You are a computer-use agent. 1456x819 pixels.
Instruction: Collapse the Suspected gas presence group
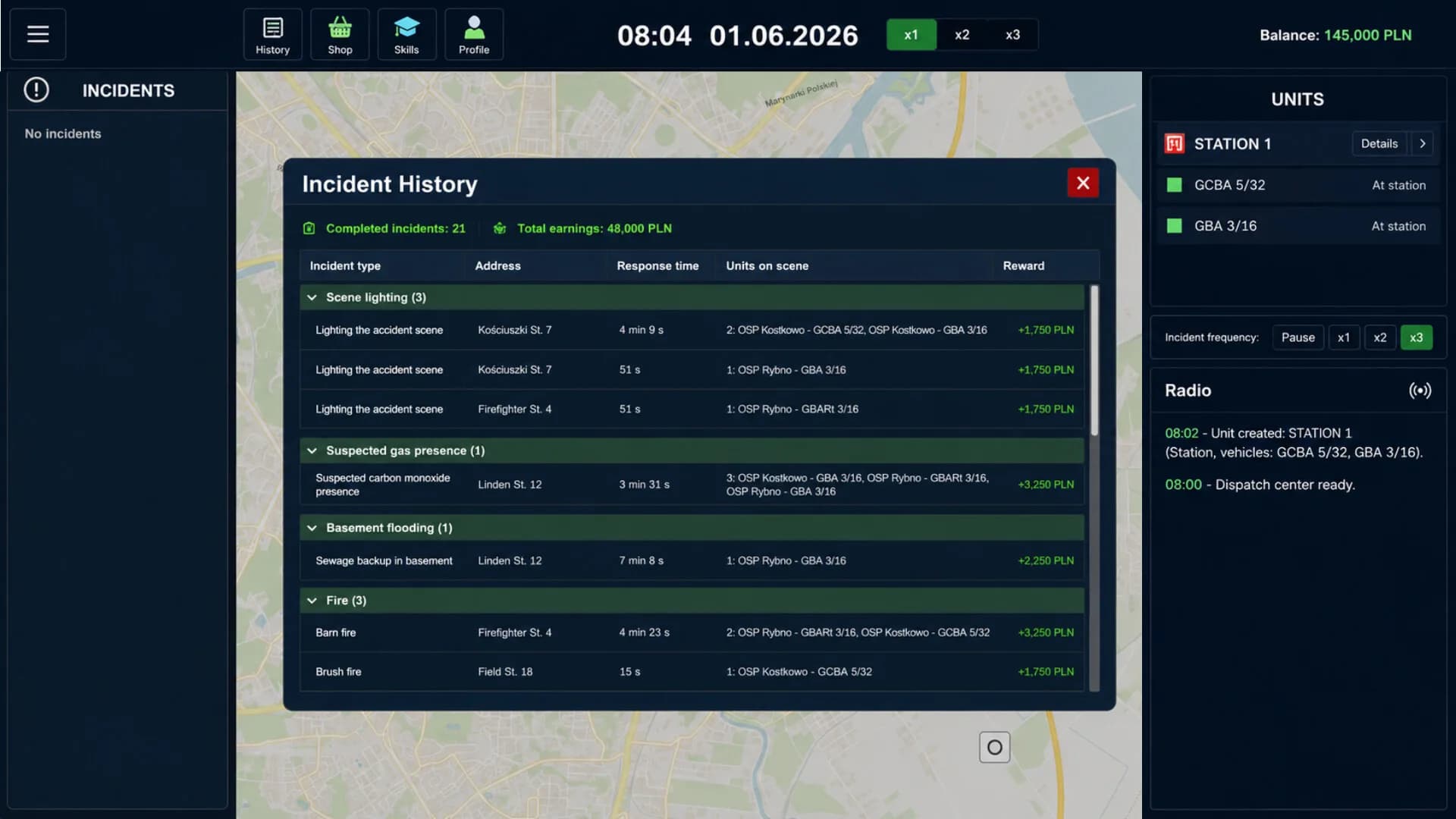(312, 450)
